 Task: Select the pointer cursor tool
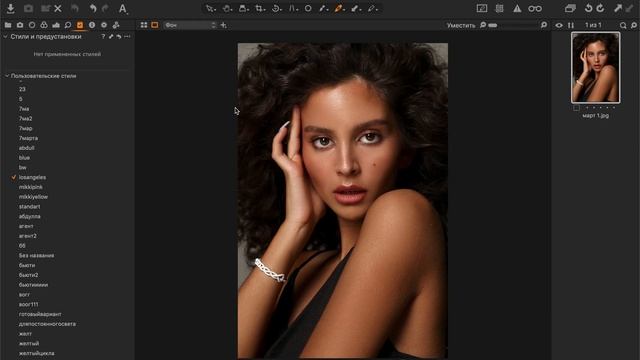(x=210, y=8)
